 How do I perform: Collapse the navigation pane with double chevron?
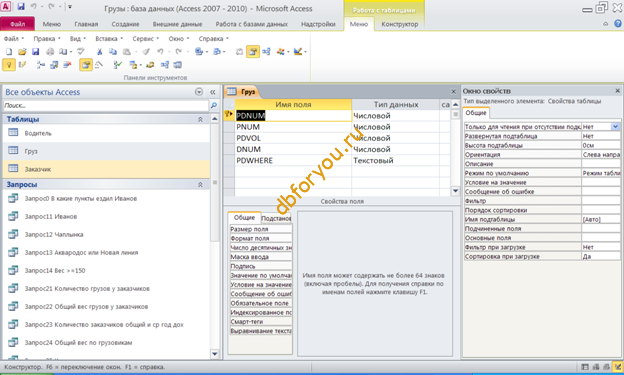pos(213,92)
